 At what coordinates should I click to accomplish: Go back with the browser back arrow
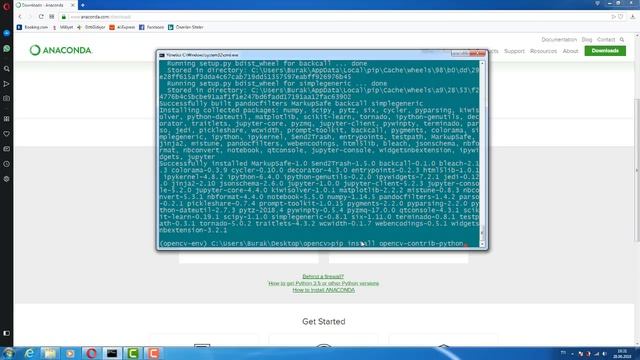20,17
